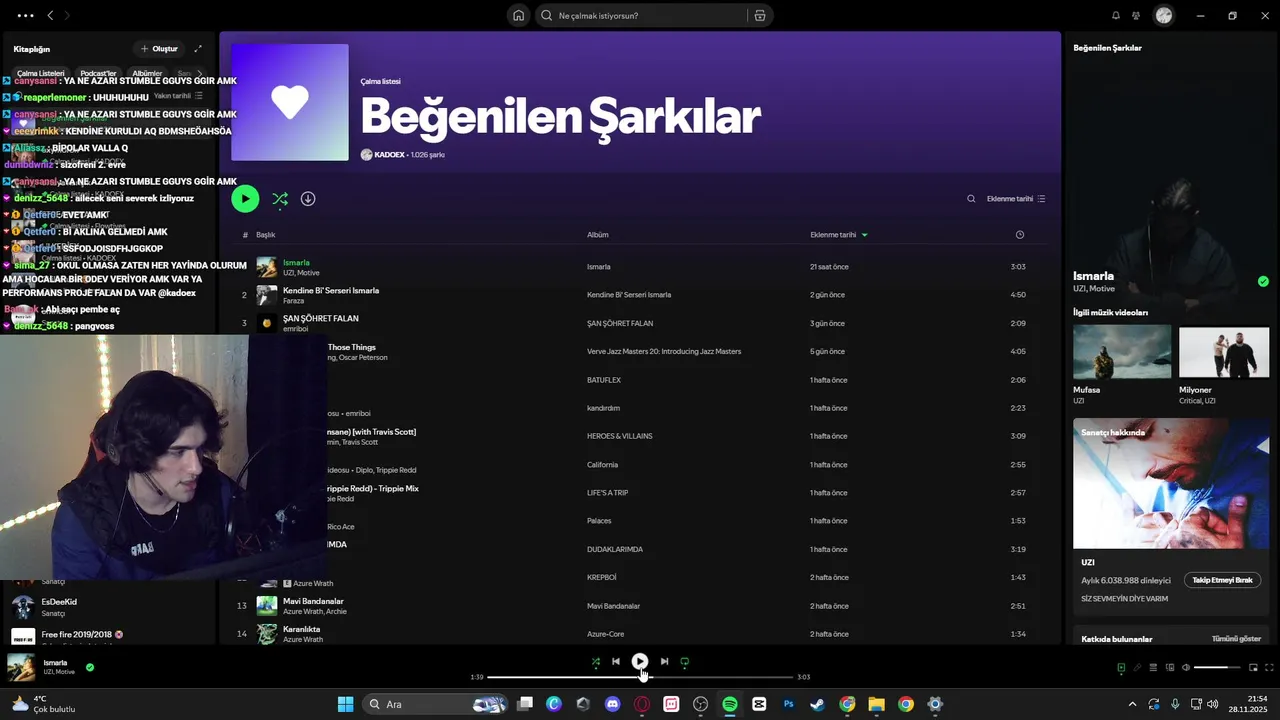The height and width of the screenshot is (720, 1280).
Task: Toggle shuffle in the bottom player controls
Action: coord(596,662)
